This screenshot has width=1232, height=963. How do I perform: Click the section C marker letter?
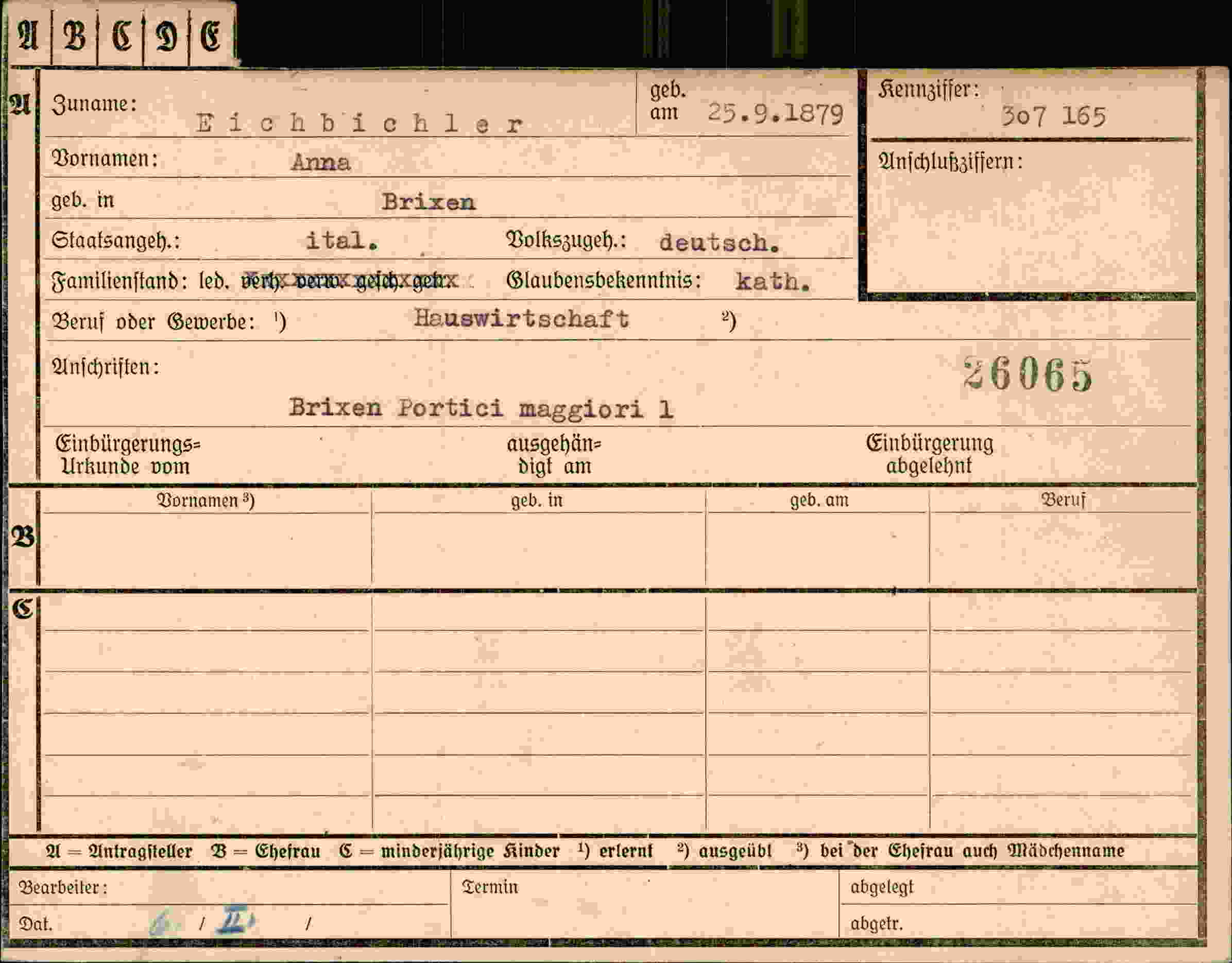(23, 609)
